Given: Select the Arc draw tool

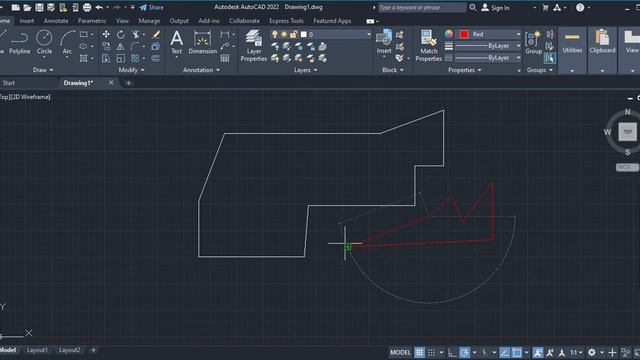Looking at the screenshot, I should 67,43.
